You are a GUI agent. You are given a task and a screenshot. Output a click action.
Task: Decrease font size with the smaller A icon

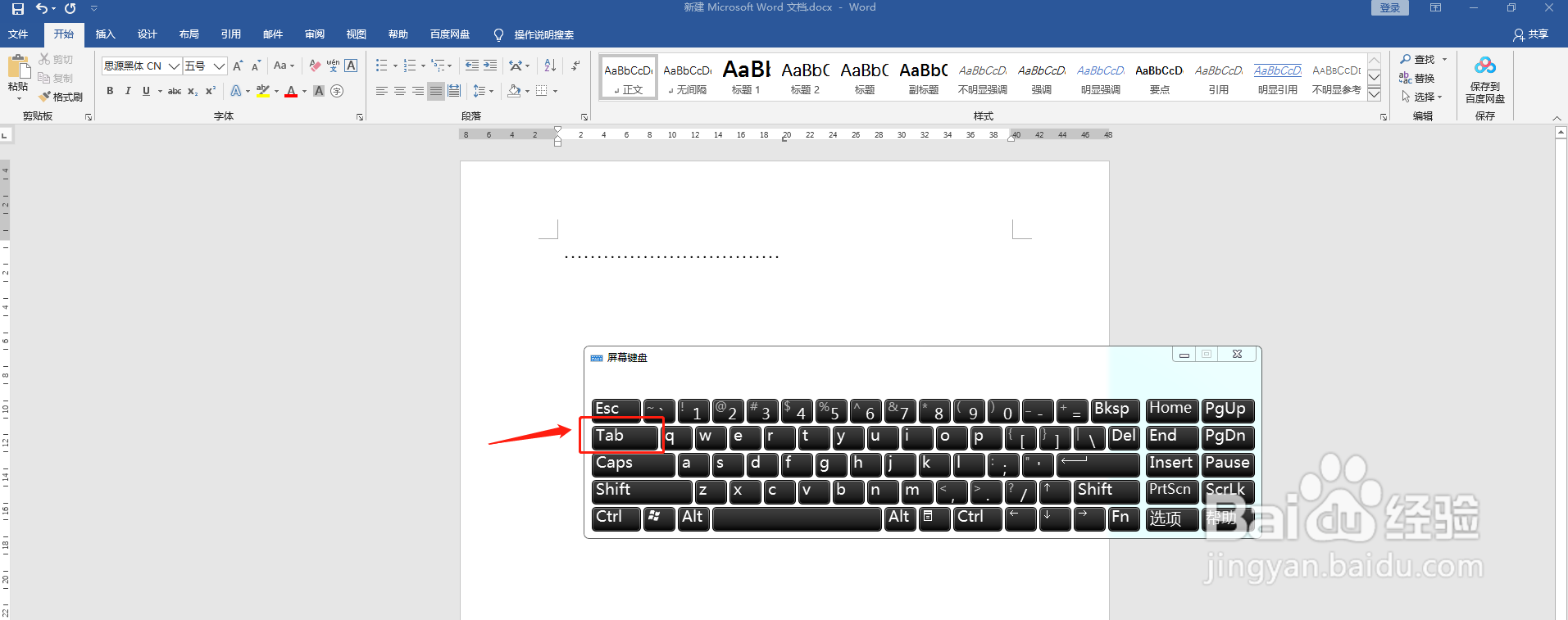[x=256, y=66]
